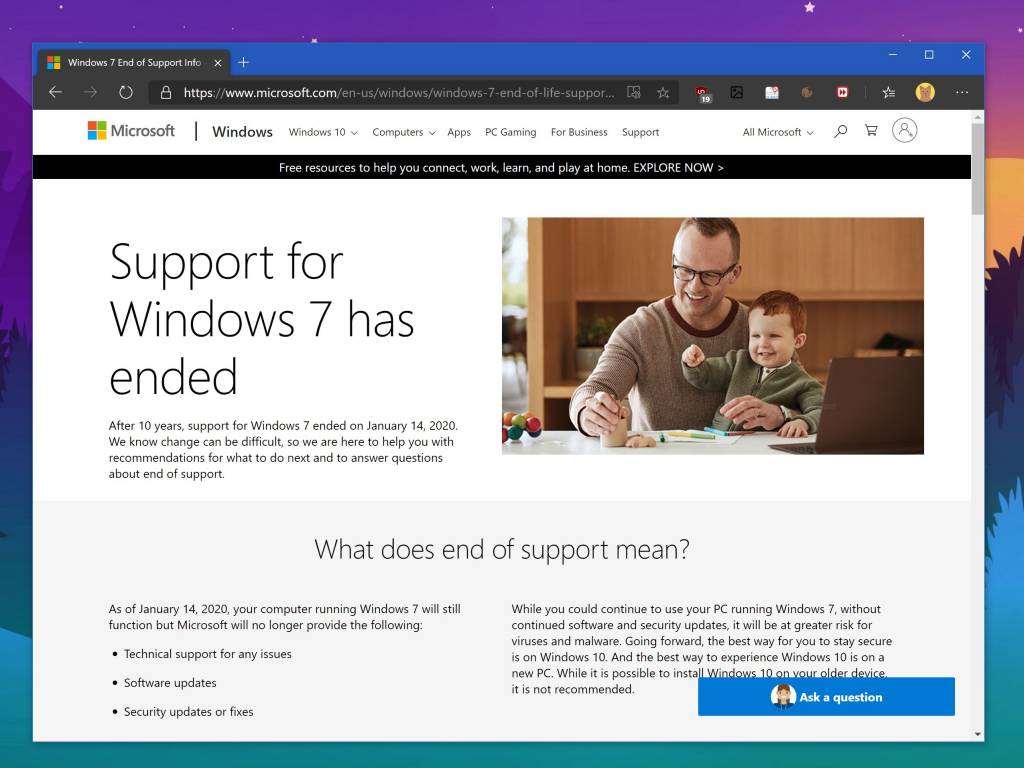Click the scrollbar down arrow

pyautogui.click(x=978, y=734)
